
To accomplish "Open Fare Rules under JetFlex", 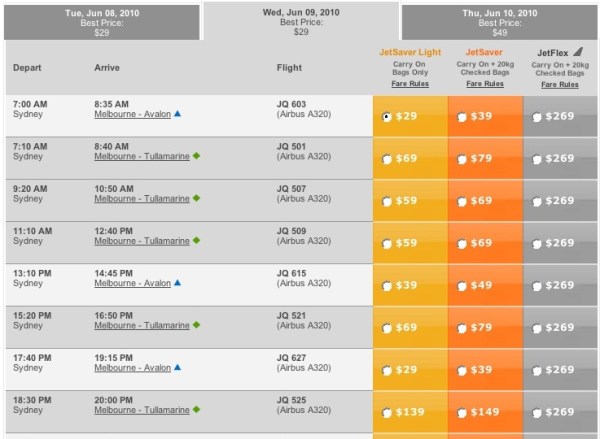I will (x=560, y=84).
